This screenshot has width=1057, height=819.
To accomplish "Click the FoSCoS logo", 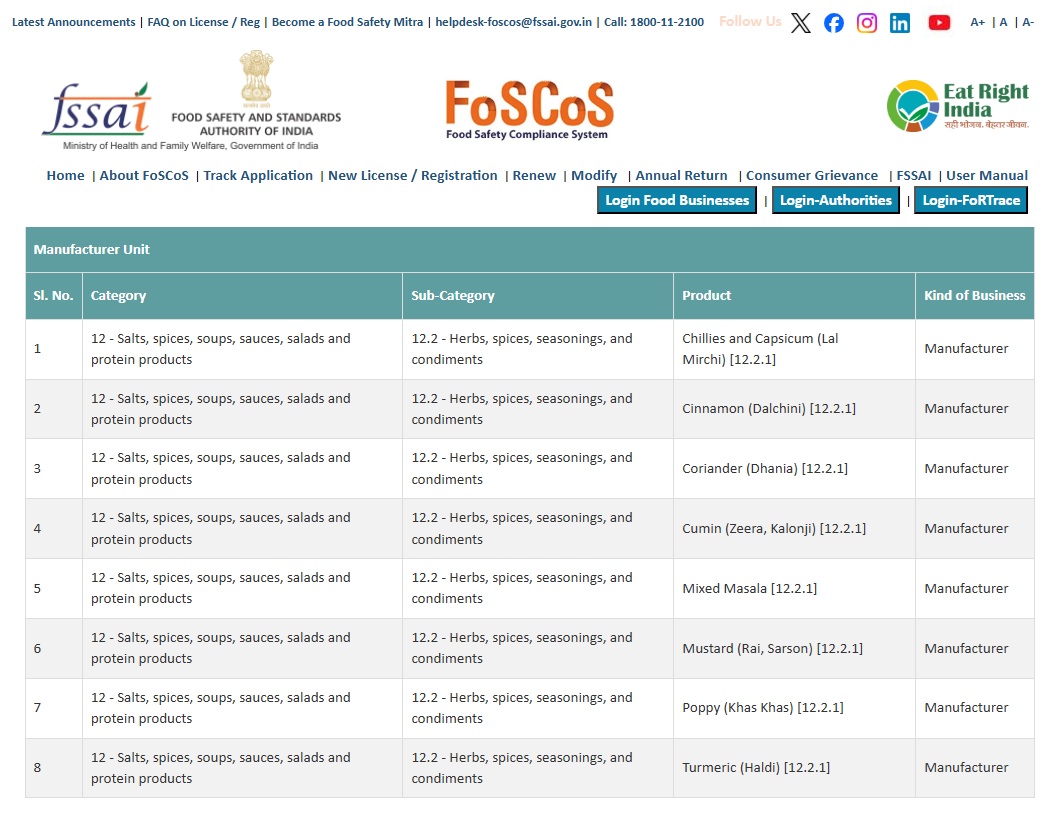I will pyautogui.click(x=529, y=109).
